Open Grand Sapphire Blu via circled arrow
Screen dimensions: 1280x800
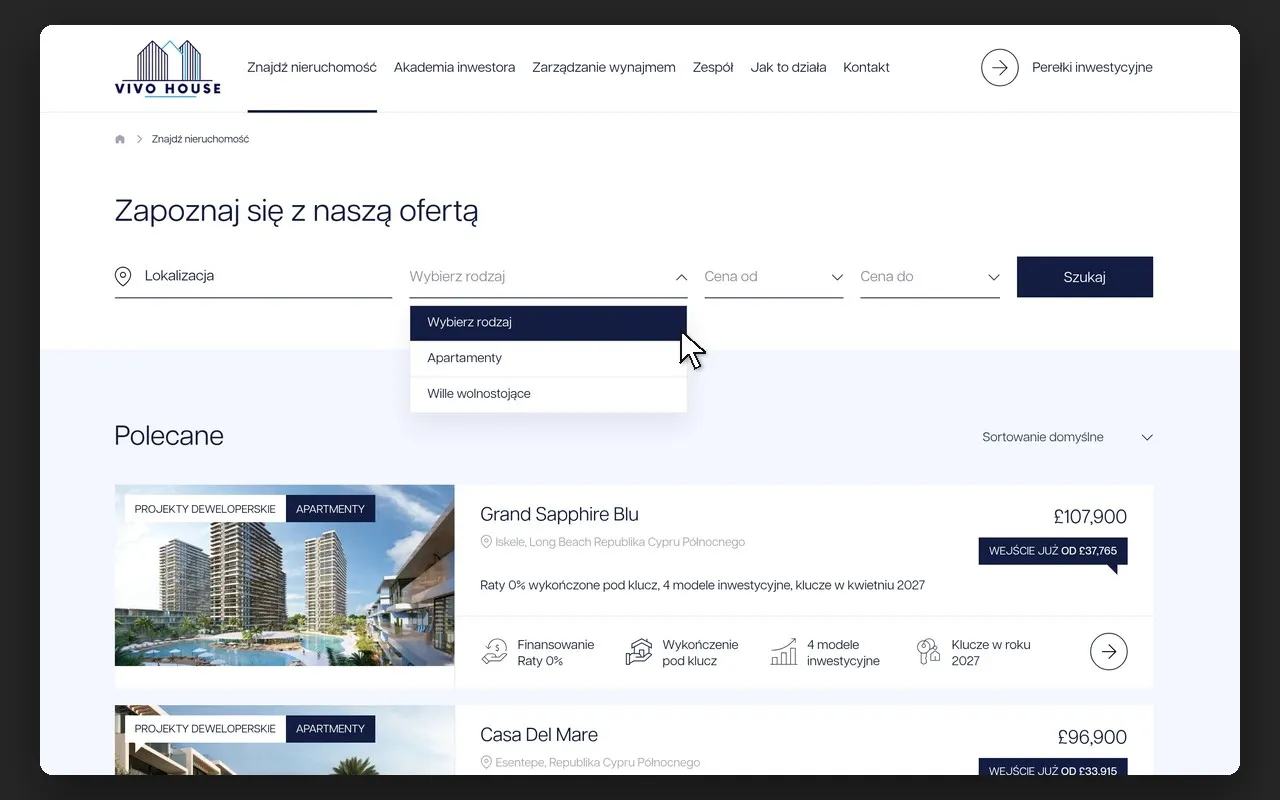(1108, 652)
